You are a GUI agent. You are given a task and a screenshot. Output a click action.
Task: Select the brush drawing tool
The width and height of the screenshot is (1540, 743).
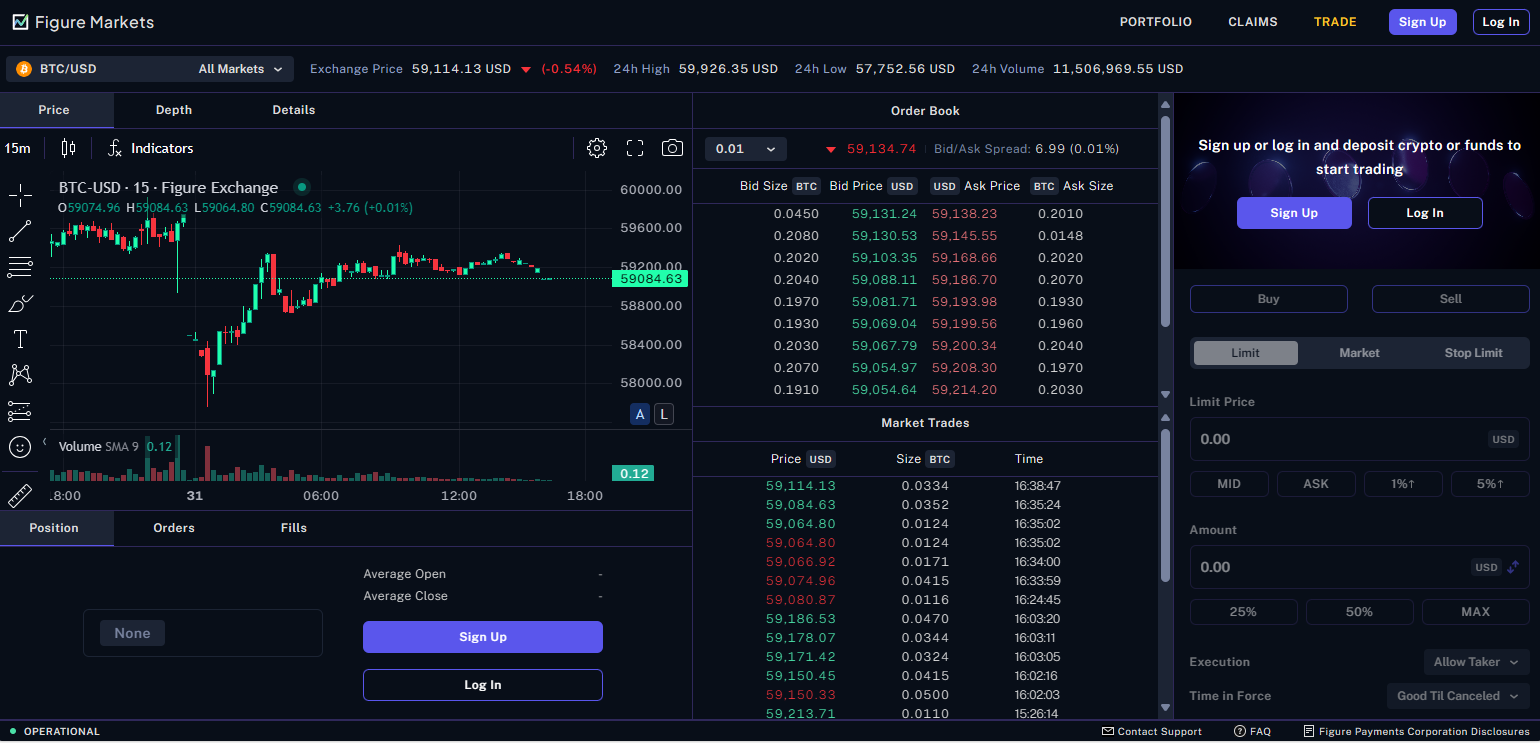coord(20,303)
